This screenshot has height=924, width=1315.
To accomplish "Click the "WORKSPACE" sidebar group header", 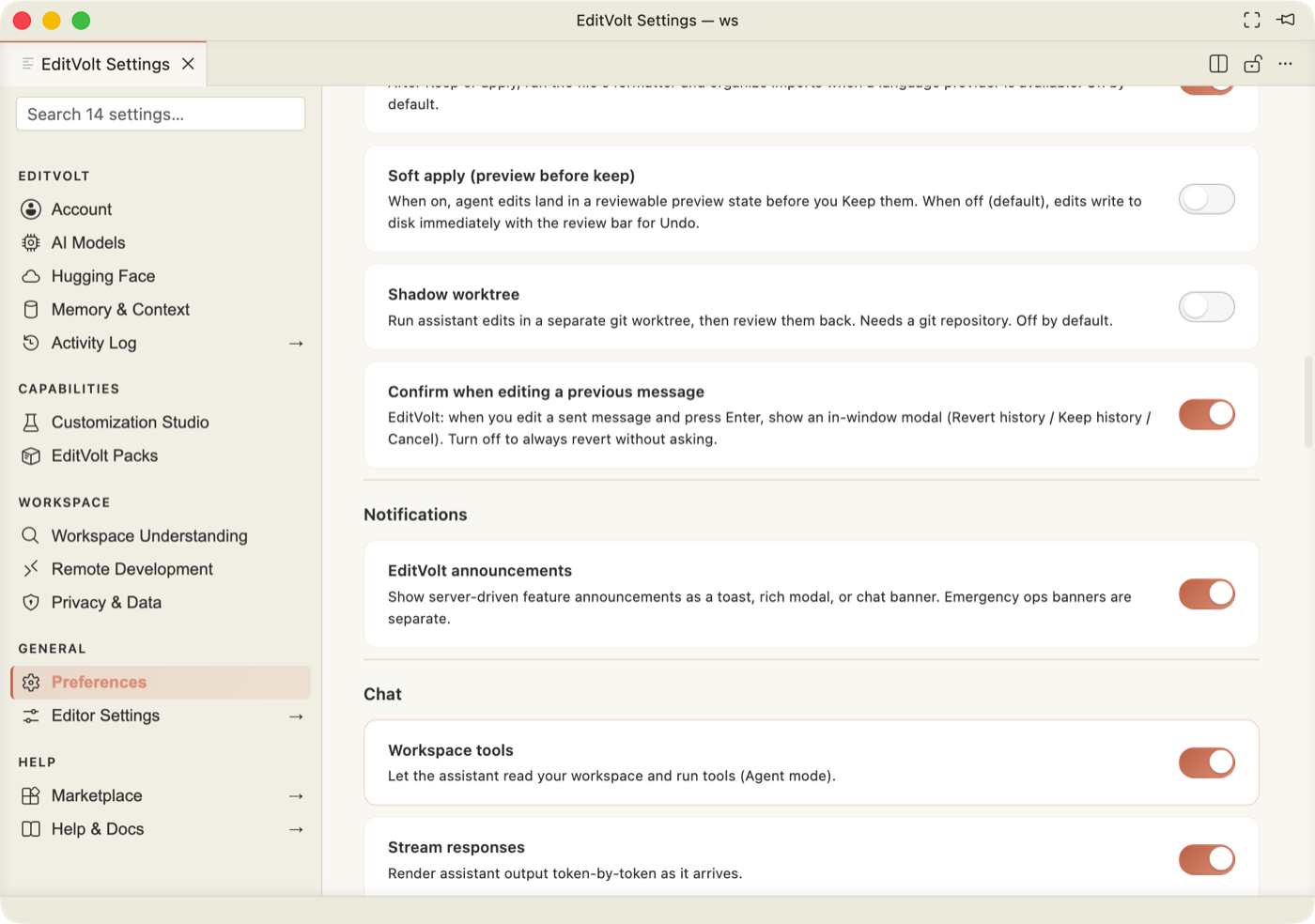I will click(x=64, y=502).
